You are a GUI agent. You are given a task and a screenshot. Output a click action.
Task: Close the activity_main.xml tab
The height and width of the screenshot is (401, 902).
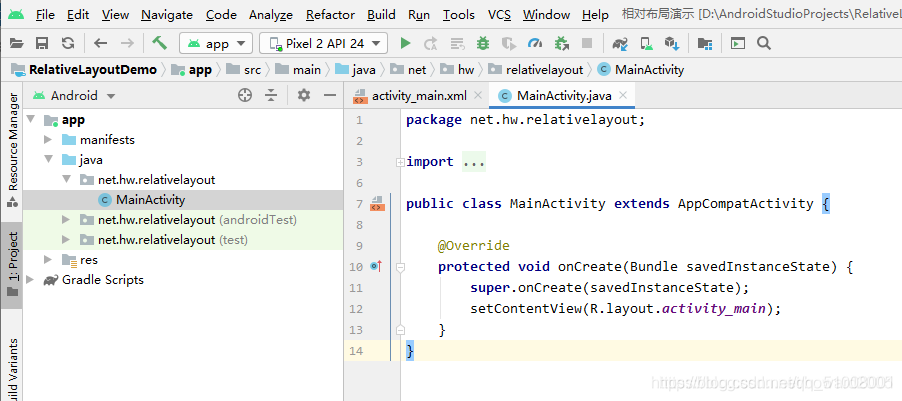coord(478,96)
